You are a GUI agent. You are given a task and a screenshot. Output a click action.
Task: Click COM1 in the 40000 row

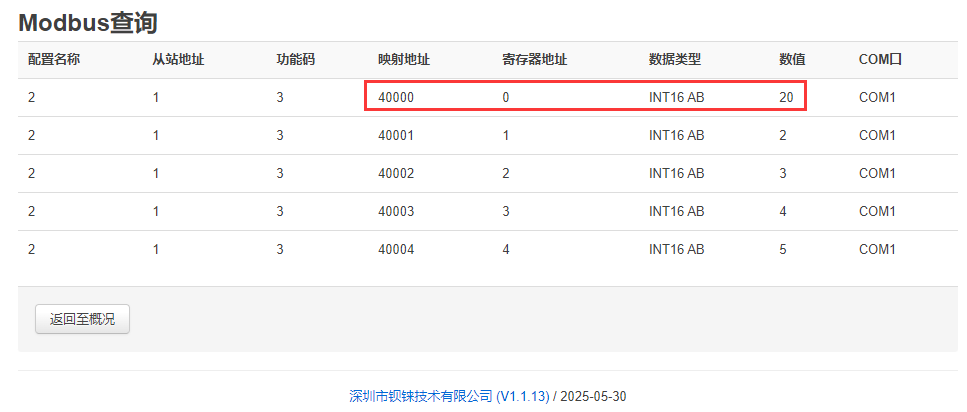pos(877,97)
